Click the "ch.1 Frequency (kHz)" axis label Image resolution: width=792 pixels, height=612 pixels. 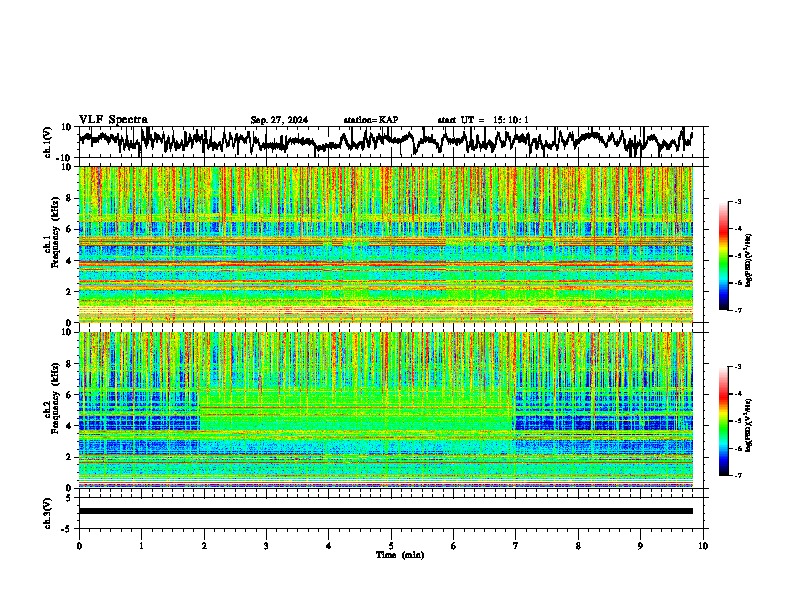[x=51, y=233]
